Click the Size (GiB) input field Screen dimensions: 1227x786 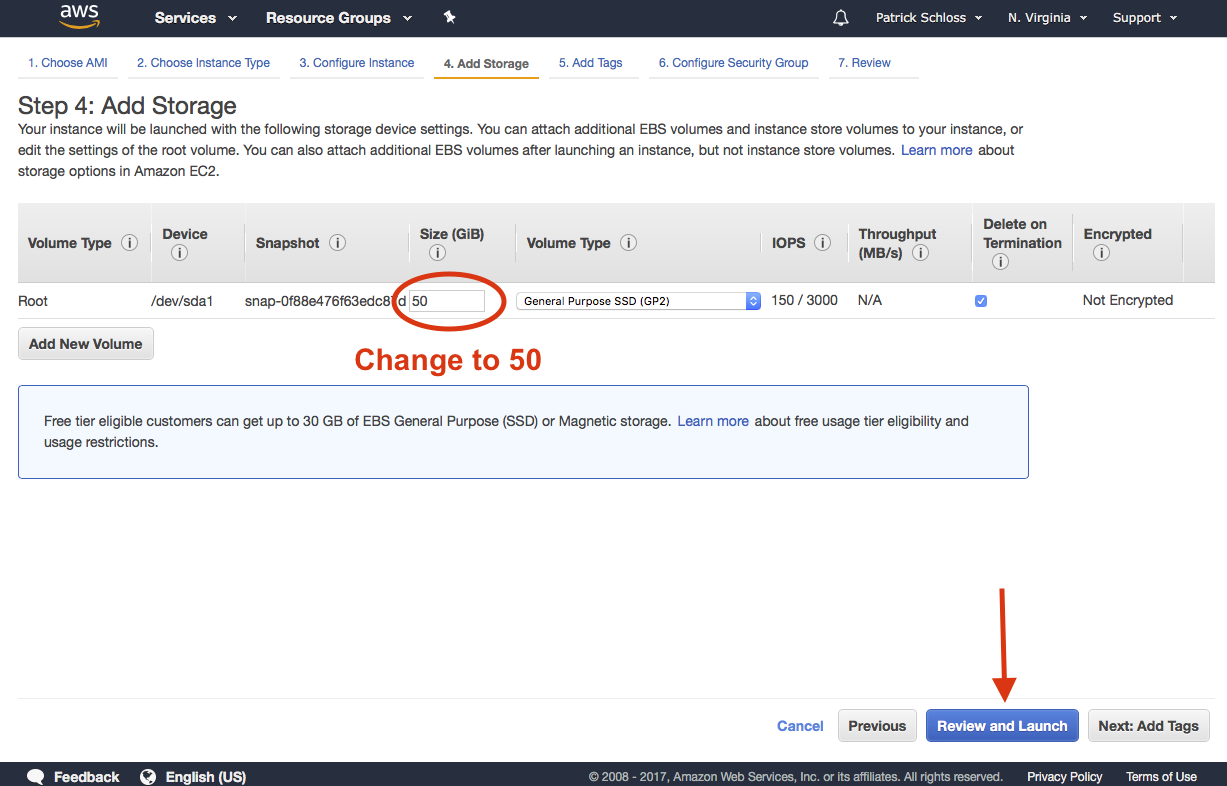click(447, 301)
